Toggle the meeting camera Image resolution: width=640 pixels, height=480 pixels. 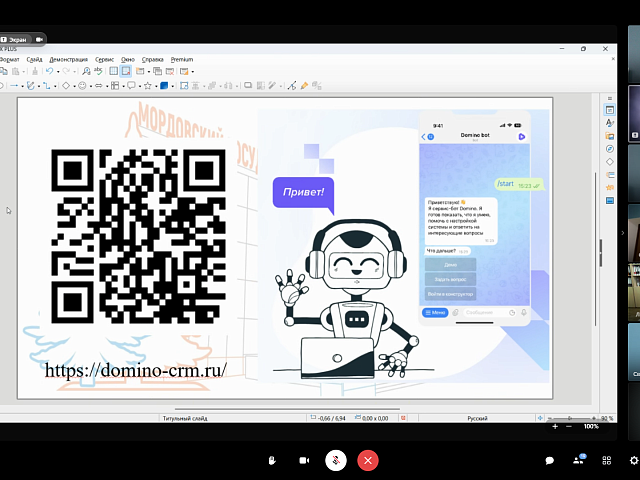pyautogui.click(x=304, y=460)
